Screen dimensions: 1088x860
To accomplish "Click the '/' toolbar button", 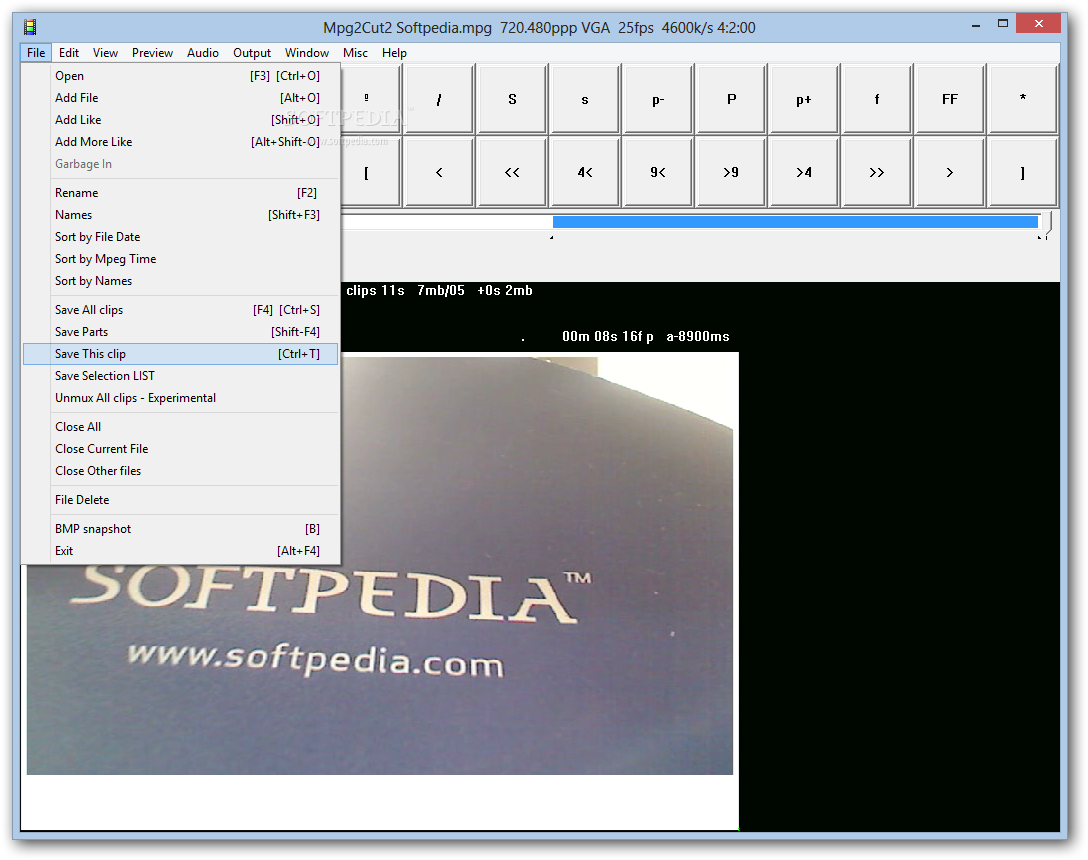I will pos(439,99).
